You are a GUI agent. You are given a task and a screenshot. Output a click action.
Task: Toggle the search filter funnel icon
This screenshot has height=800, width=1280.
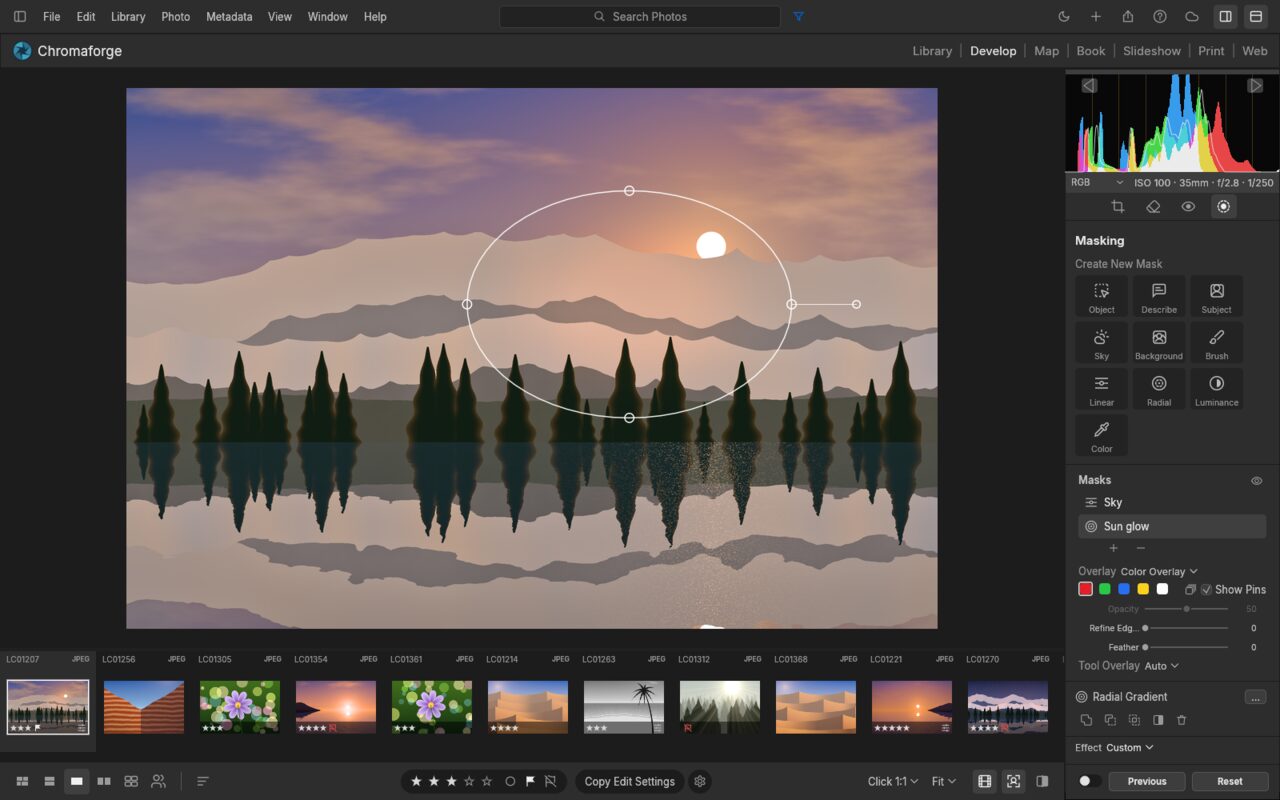coord(798,17)
